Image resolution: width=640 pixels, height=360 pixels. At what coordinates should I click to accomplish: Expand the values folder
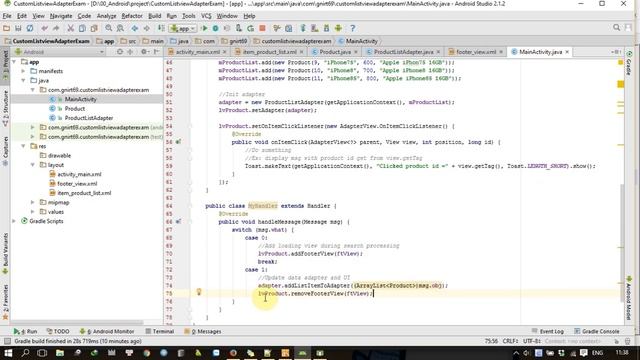(33, 212)
